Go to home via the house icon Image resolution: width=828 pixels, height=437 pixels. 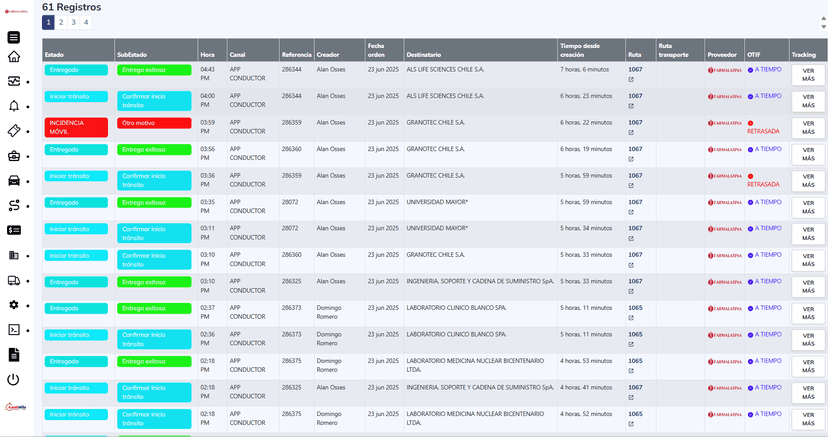coord(14,57)
